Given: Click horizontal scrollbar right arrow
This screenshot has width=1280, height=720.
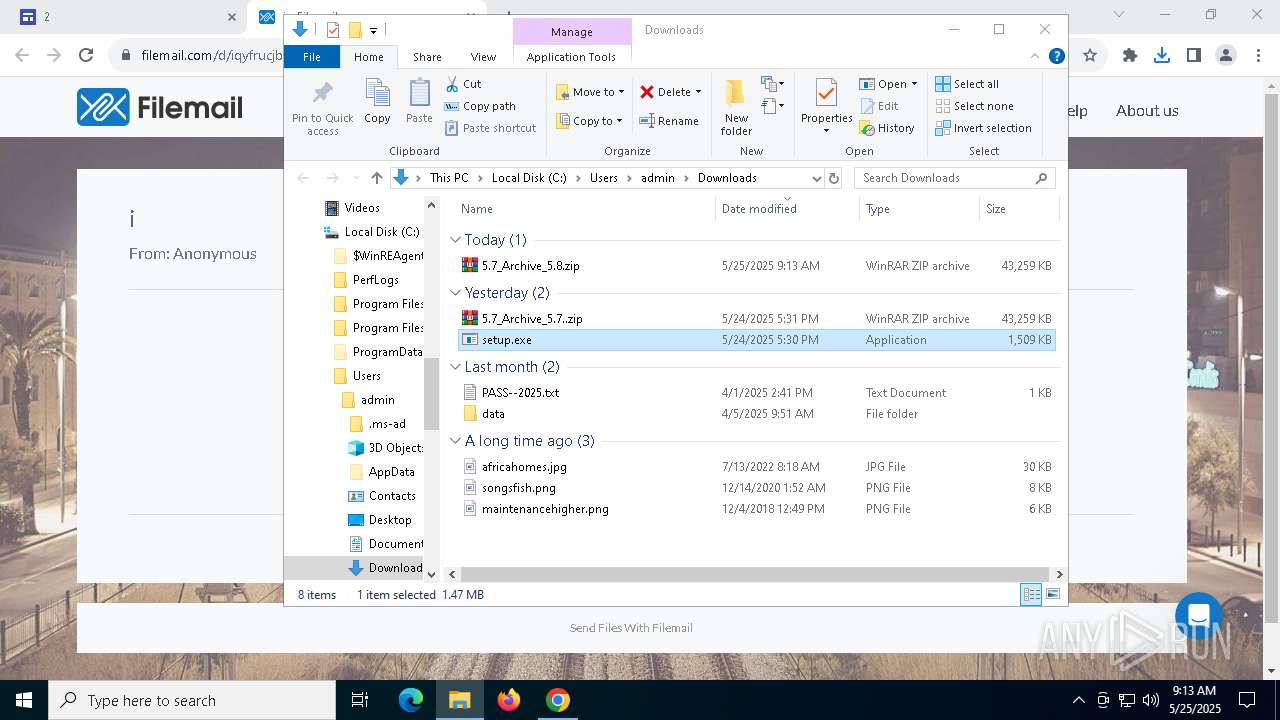Looking at the screenshot, I should (1059, 574).
